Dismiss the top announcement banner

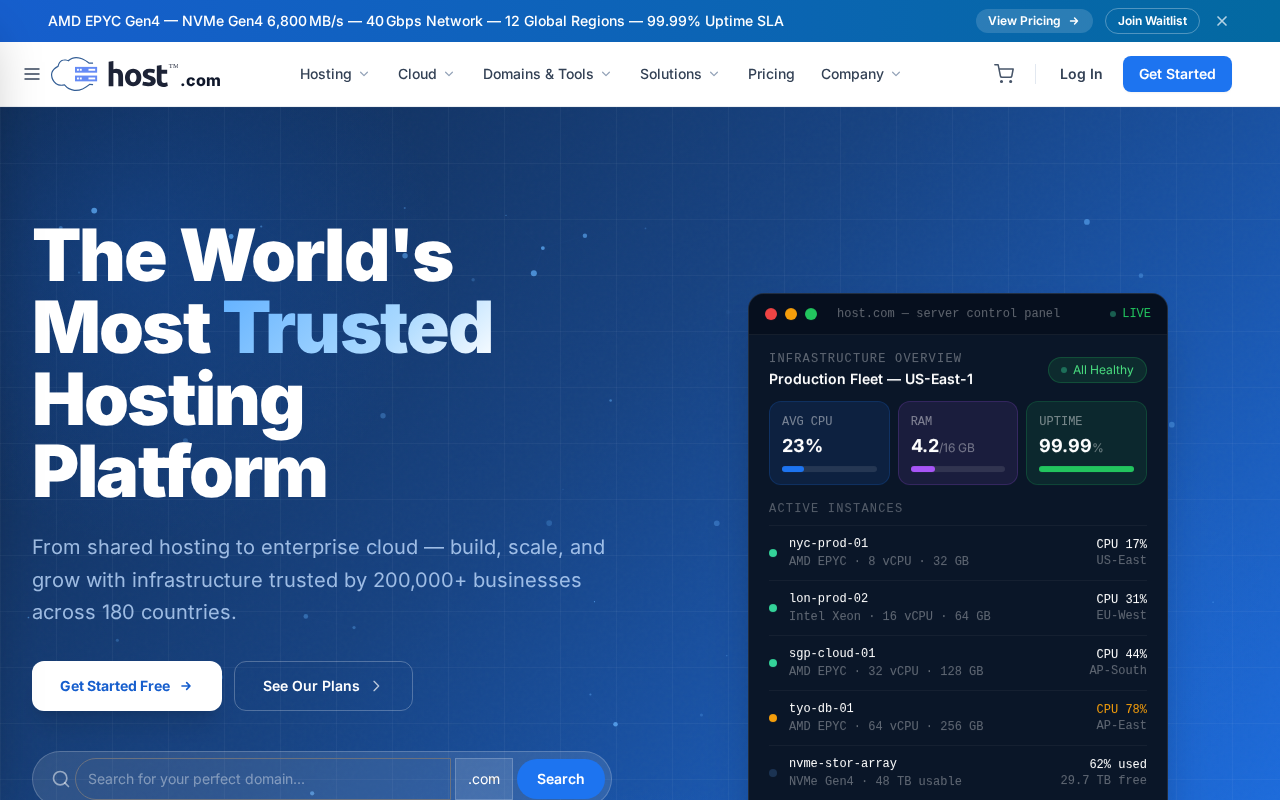[x=1222, y=21]
